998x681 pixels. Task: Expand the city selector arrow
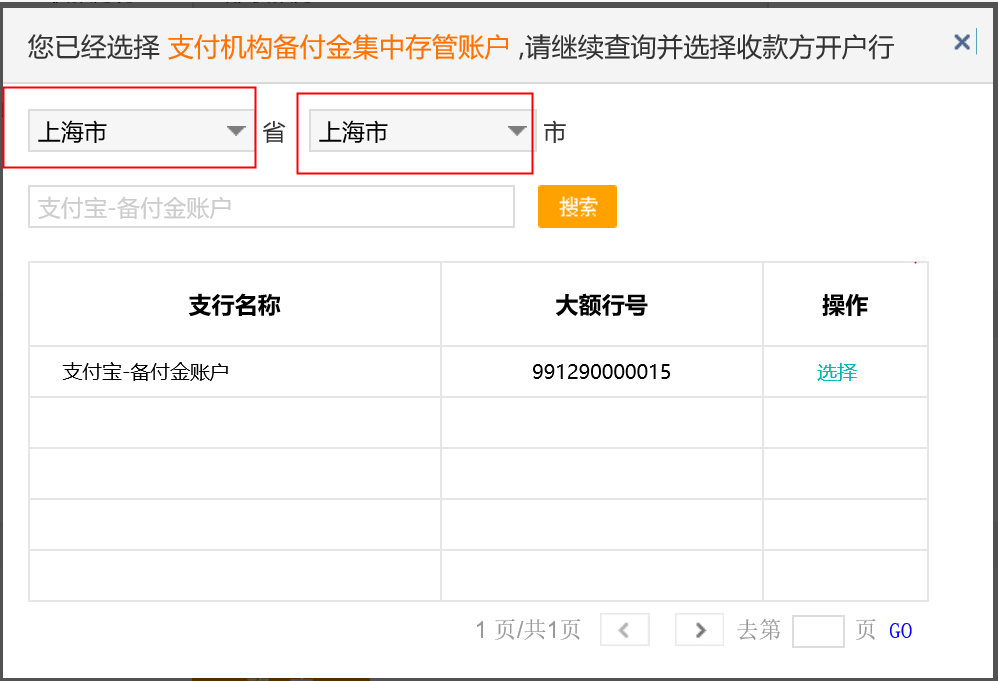[516, 130]
